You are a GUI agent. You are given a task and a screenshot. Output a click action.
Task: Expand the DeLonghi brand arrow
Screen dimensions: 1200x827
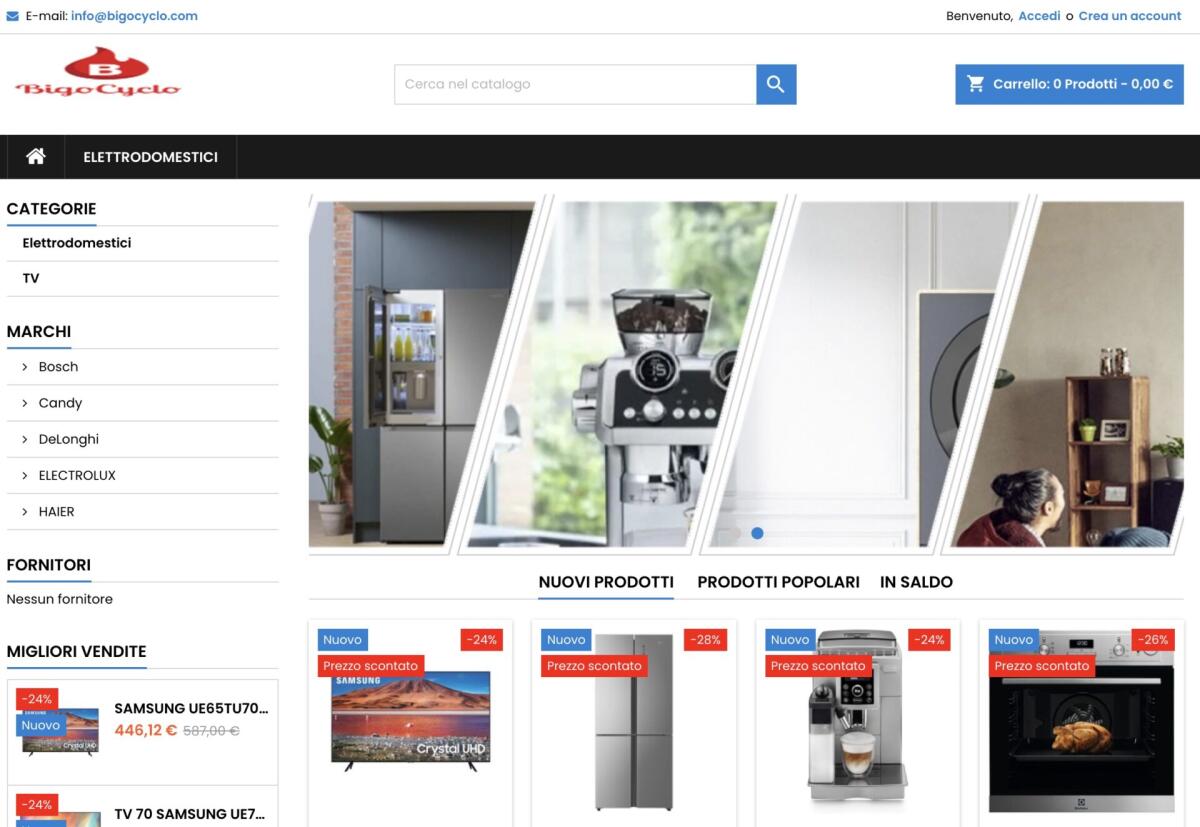(25, 439)
